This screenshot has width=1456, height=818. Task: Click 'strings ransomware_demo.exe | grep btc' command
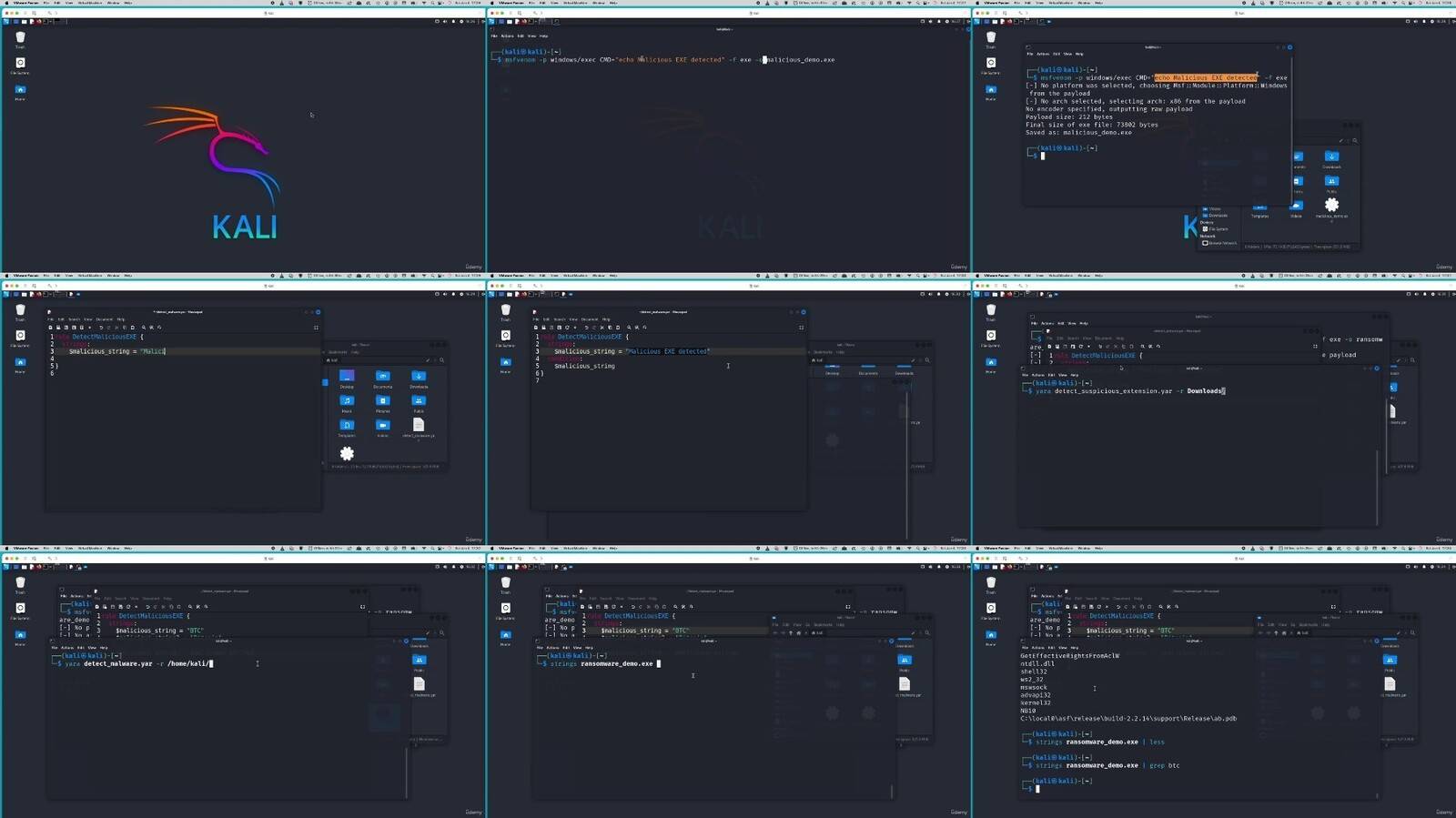pyautogui.click(x=1107, y=766)
